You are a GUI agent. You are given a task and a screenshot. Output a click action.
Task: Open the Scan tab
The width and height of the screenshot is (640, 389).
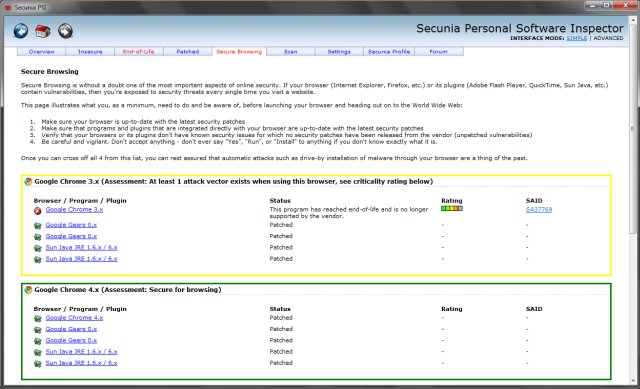point(291,52)
